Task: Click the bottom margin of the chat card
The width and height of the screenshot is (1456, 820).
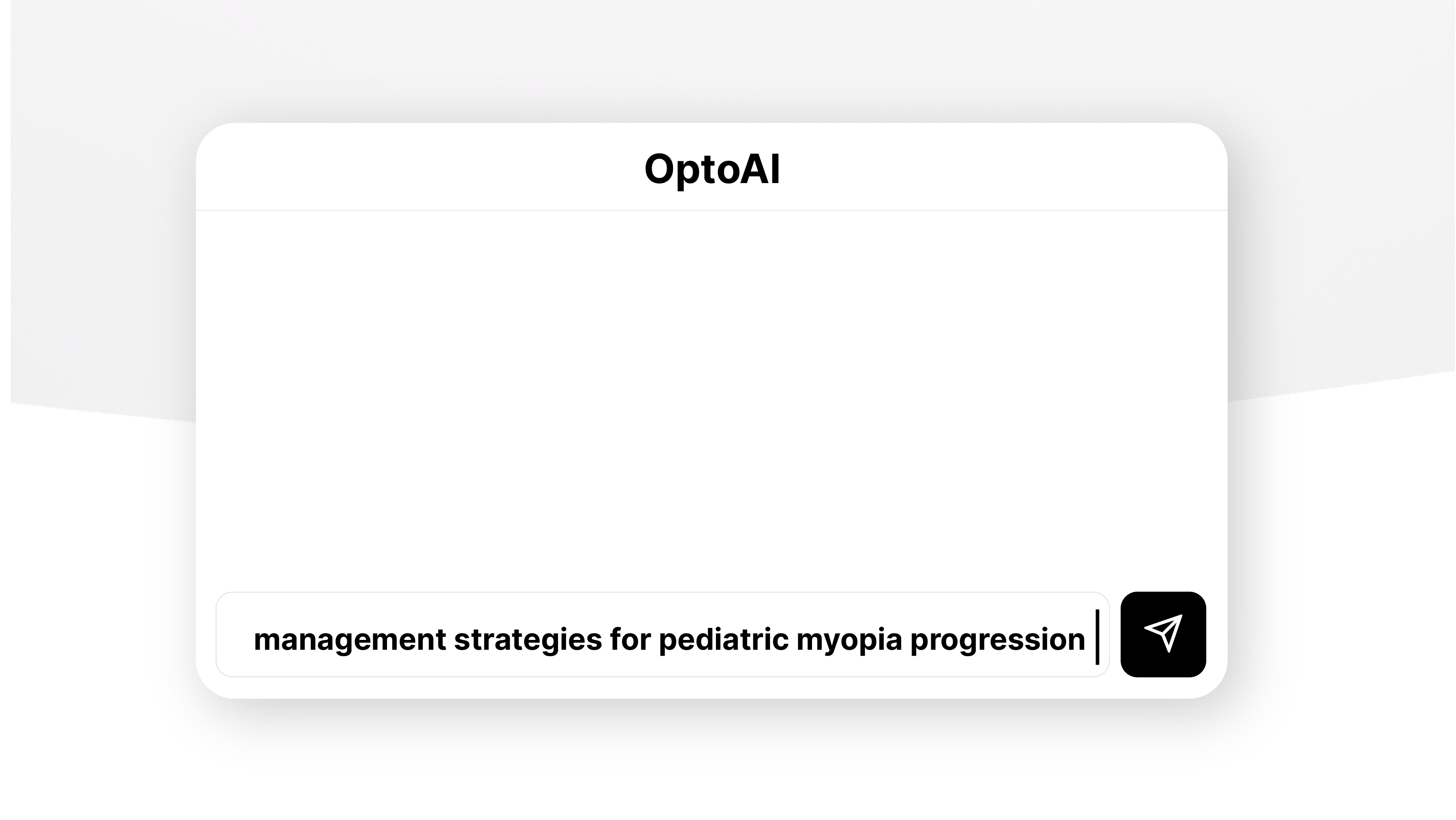Action: [x=712, y=688]
